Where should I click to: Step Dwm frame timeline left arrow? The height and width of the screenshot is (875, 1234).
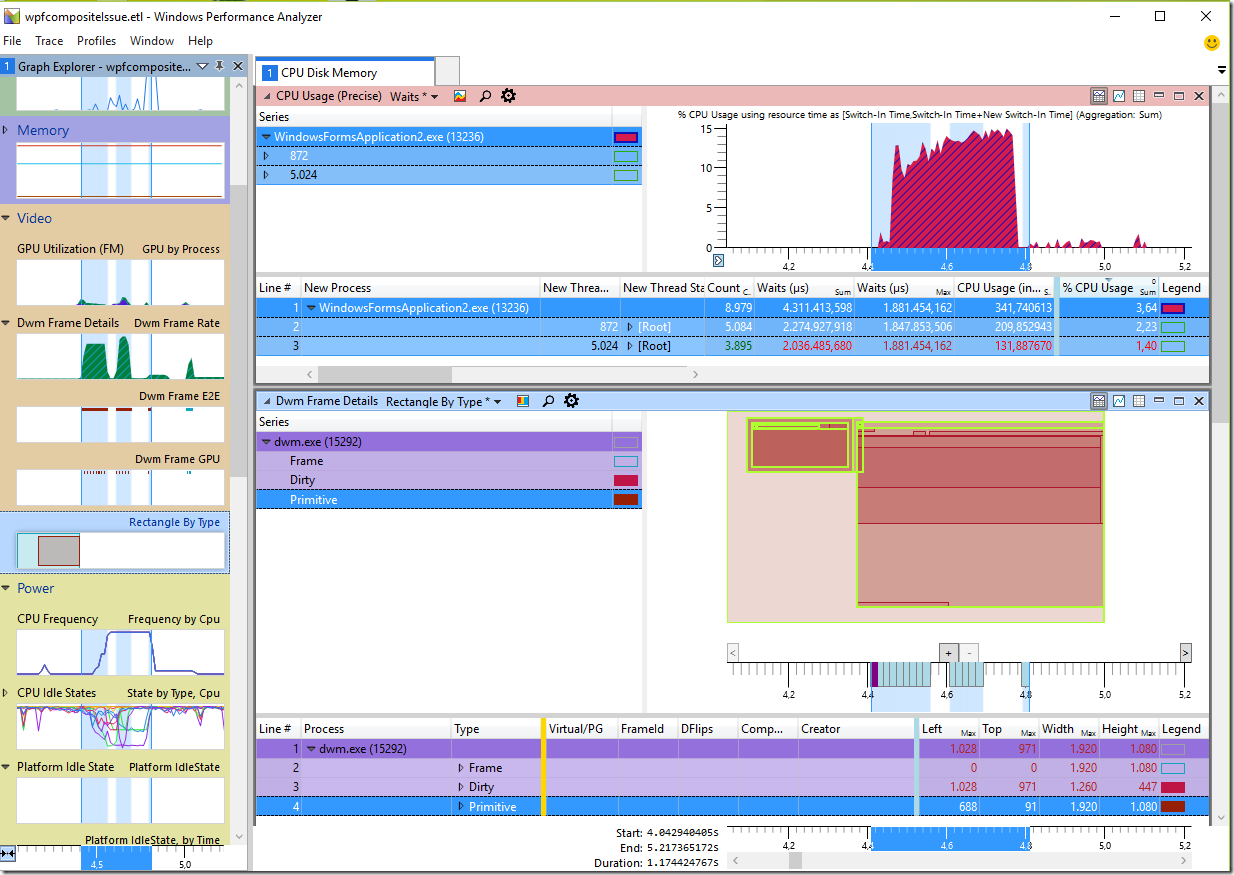pos(733,653)
